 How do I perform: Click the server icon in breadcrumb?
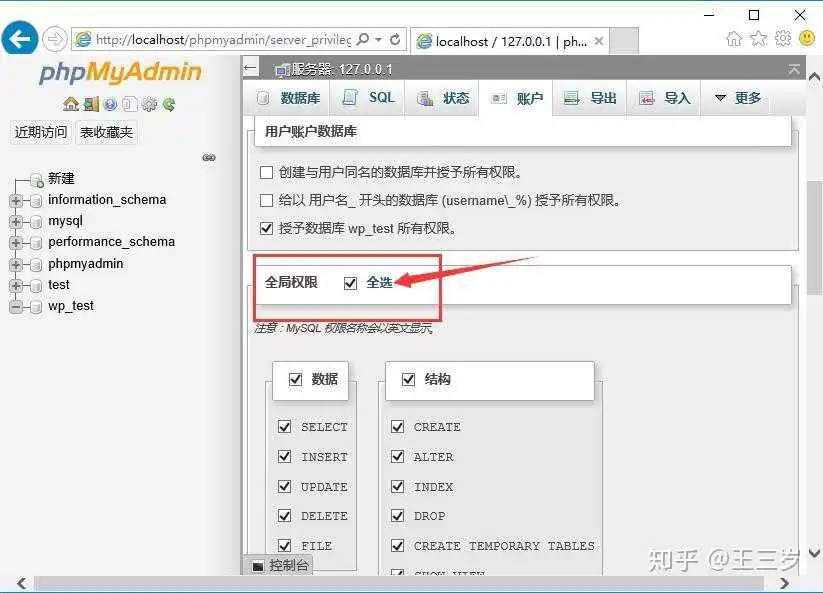282,69
